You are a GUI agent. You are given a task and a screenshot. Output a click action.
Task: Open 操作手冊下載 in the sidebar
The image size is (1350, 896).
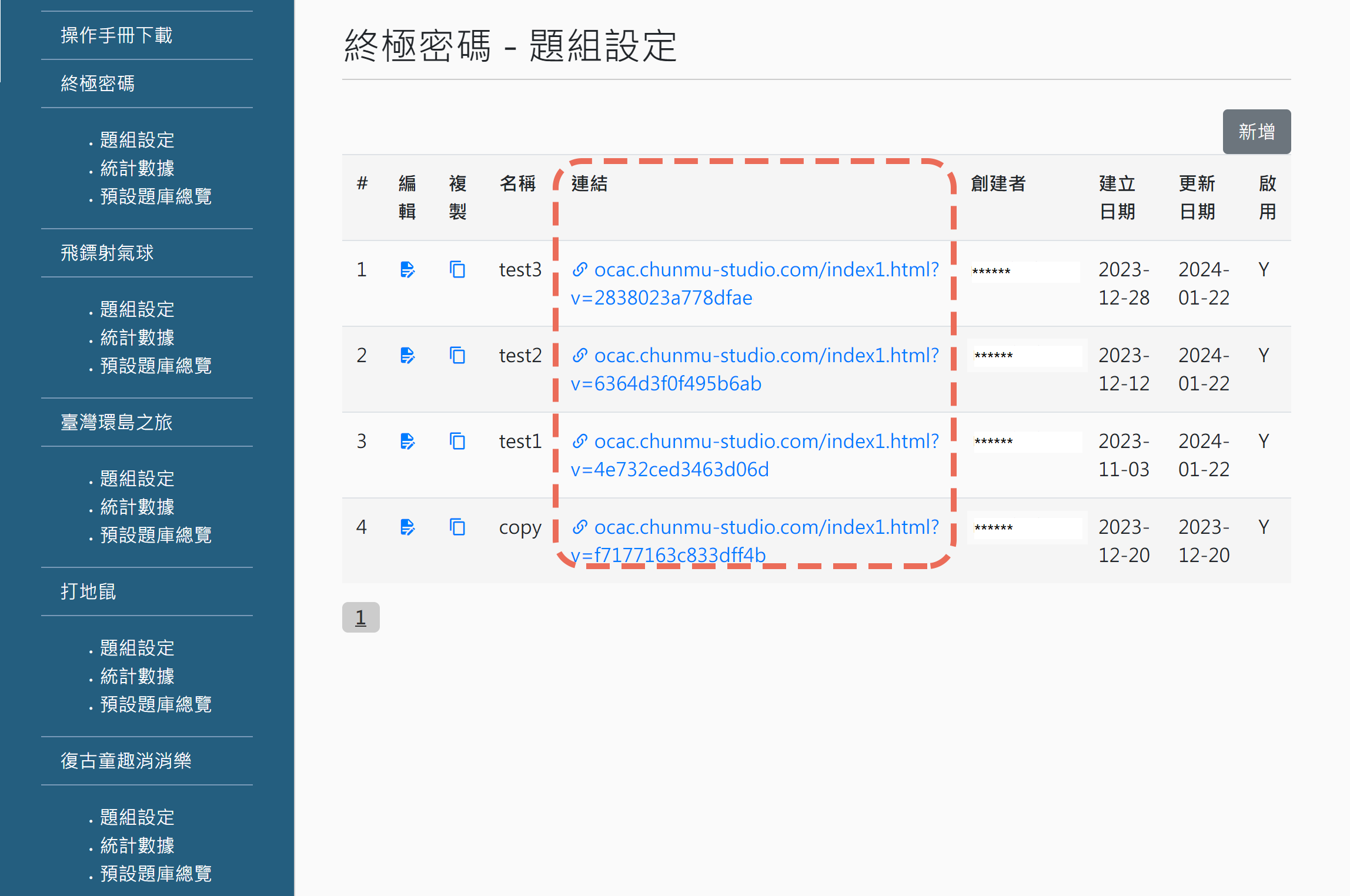115,35
